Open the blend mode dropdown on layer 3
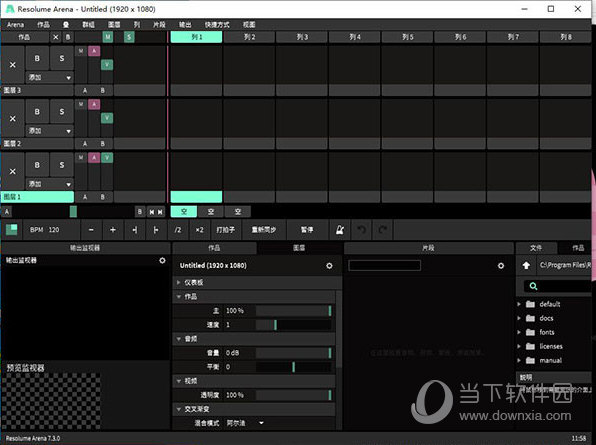Image resolution: width=596 pixels, height=445 pixels. [x=49, y=78]
